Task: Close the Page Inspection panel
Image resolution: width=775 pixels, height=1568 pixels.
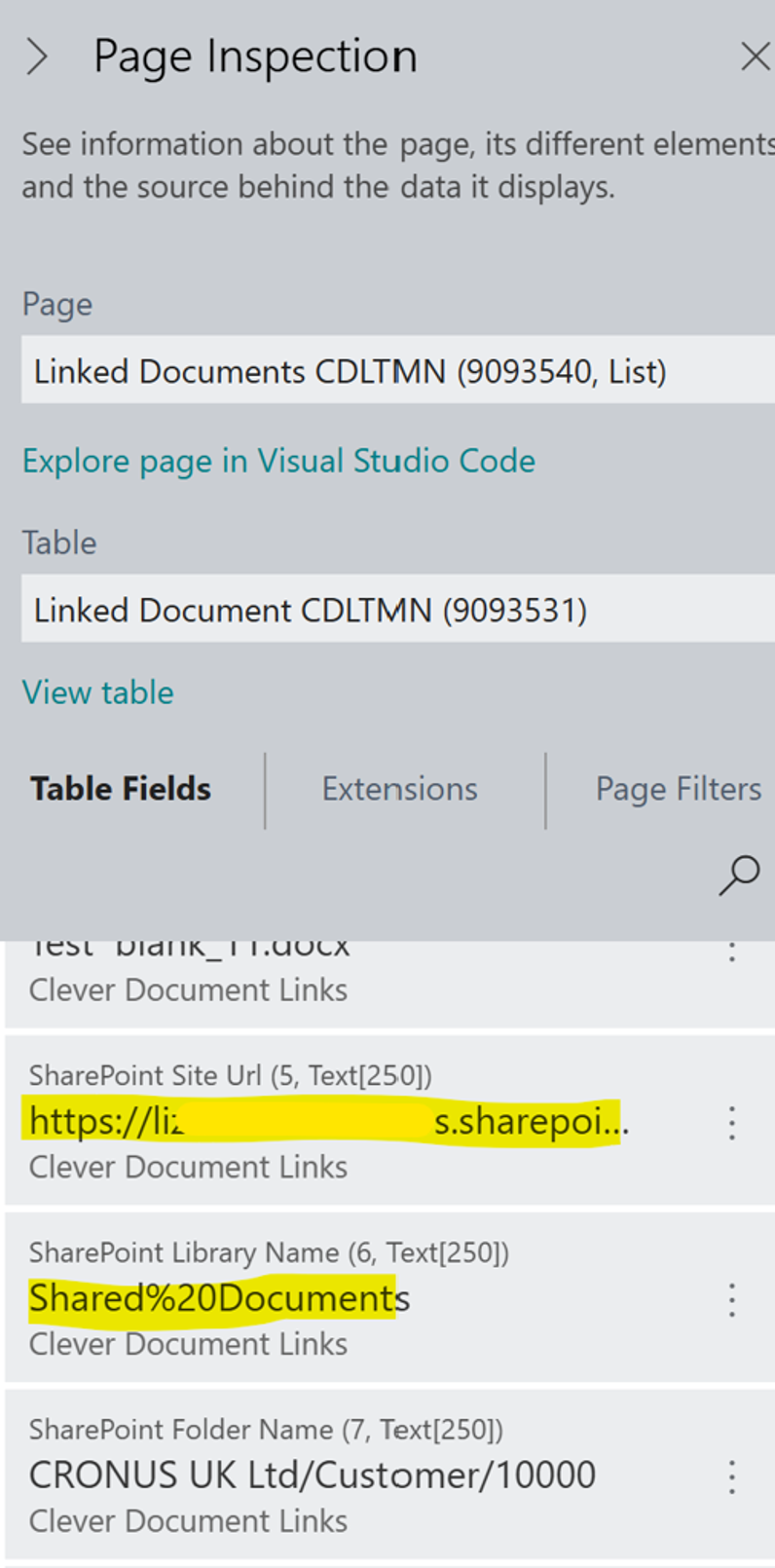Action: pos(755,56)
